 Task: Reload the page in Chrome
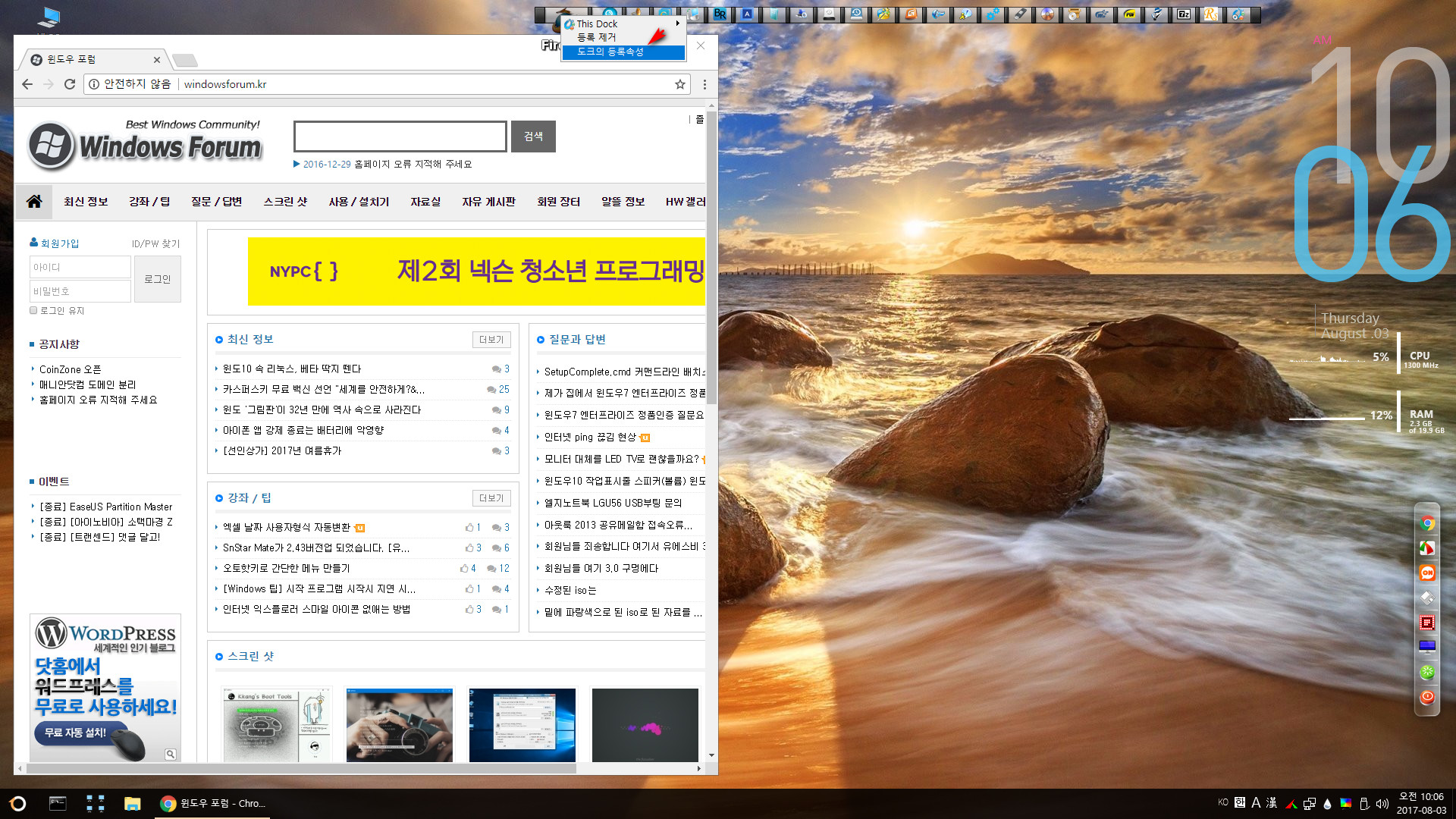pyautogui.click(x=70, y=84)
